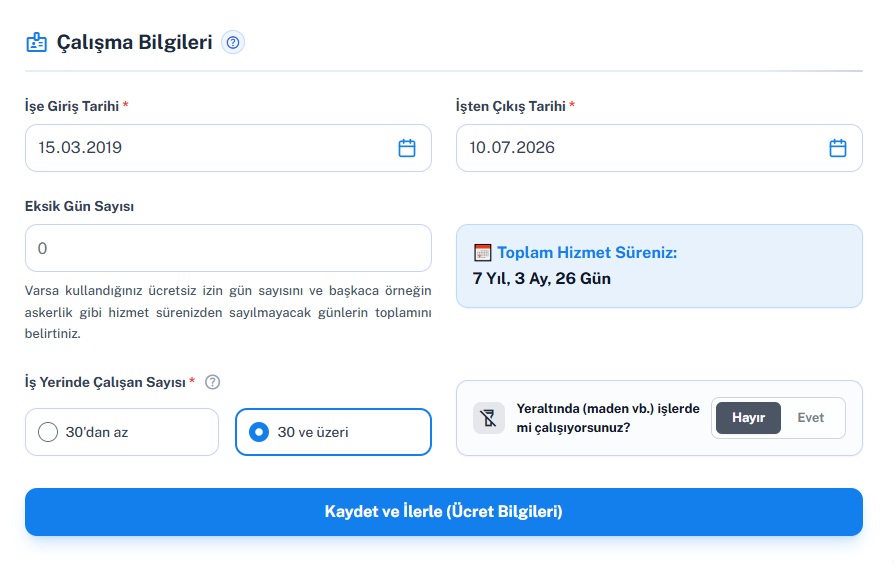Click the Toplam Hizmet Süreniz info box
This screenshot has width=894, height=563.
pyautogui.click(x=659, y=266)
